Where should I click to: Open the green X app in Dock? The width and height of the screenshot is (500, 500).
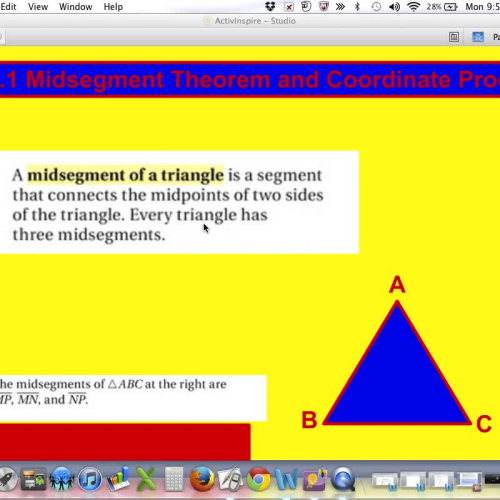point(146,479)
